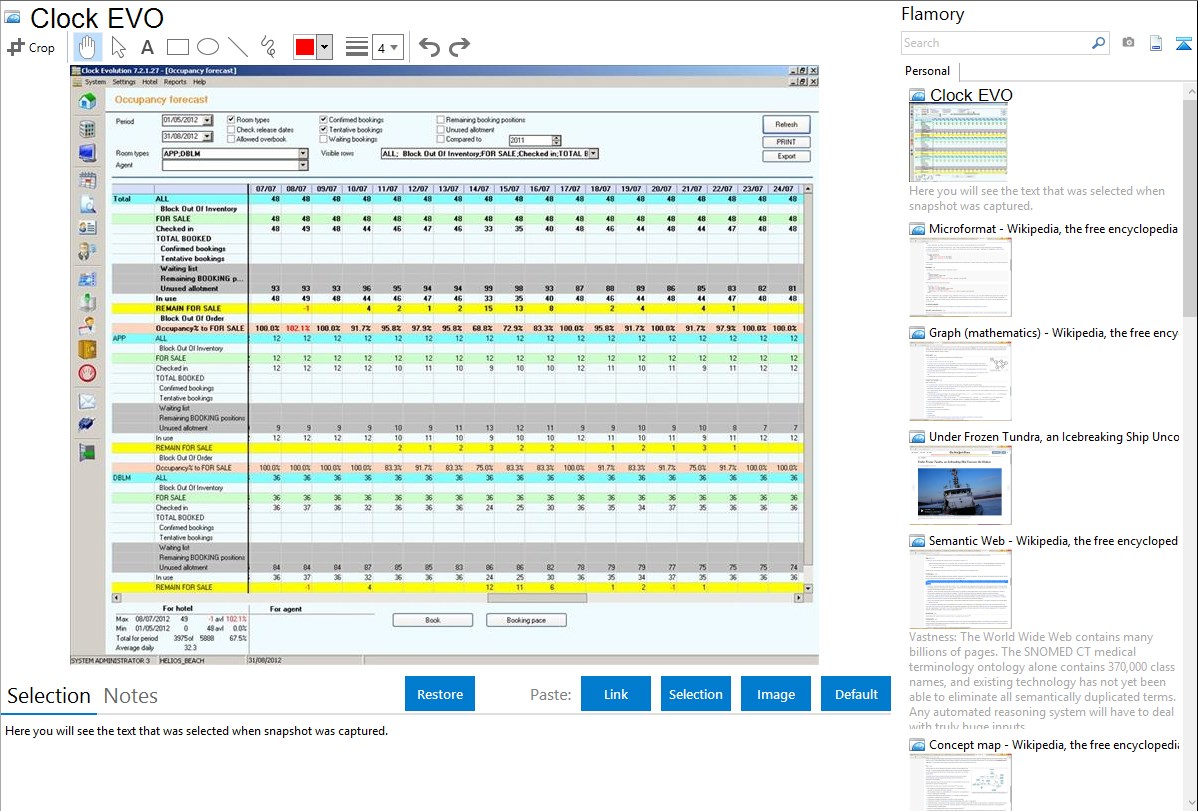Click the exit door icon in Clock Evolution sidebar
1198x811 pixels.
click(88, 453)
